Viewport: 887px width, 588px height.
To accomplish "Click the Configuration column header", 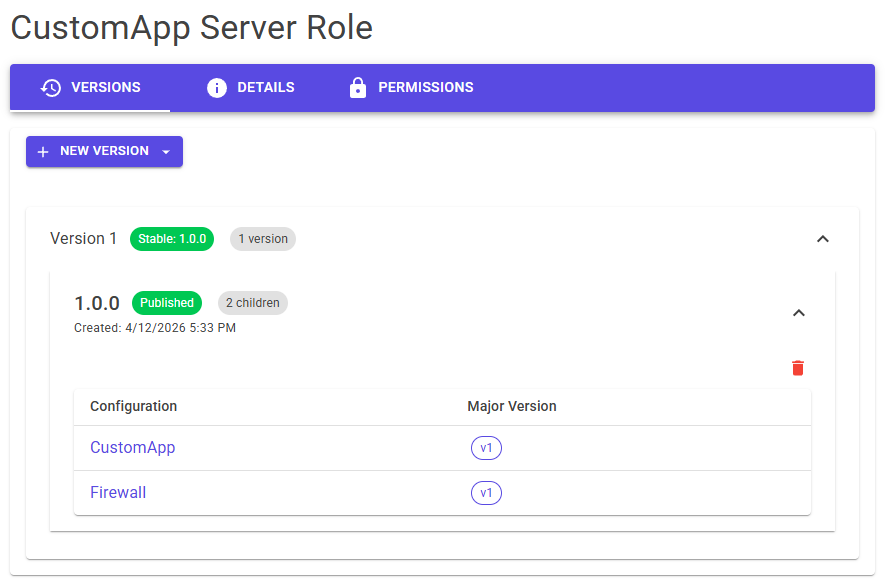I will (133, 407).
